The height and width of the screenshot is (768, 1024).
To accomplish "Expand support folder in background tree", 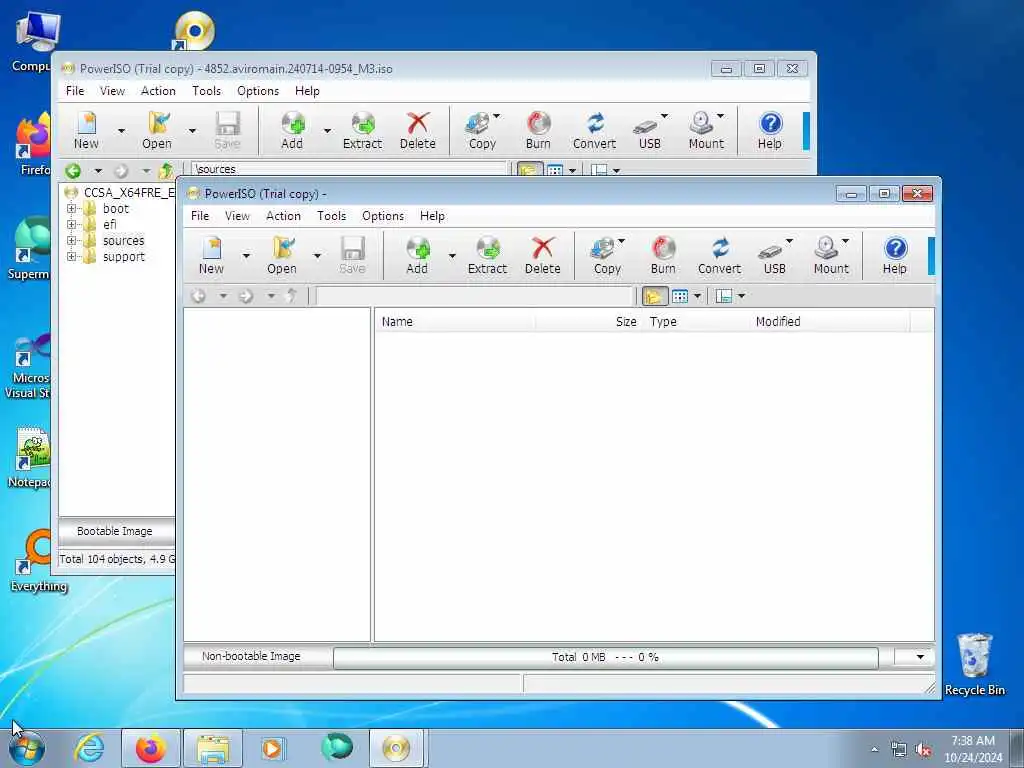I will coord(71,257).
